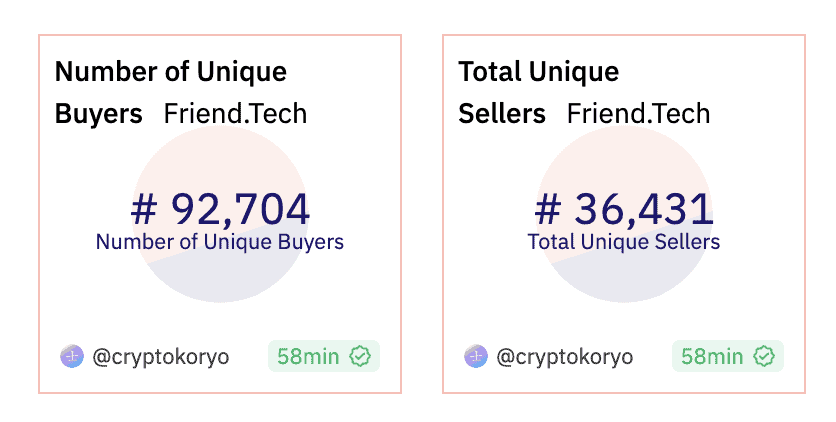Open the @cryptokoryo profile link under Unique Buyers
This screenshot has height=422, width=836.
(161, 356)
